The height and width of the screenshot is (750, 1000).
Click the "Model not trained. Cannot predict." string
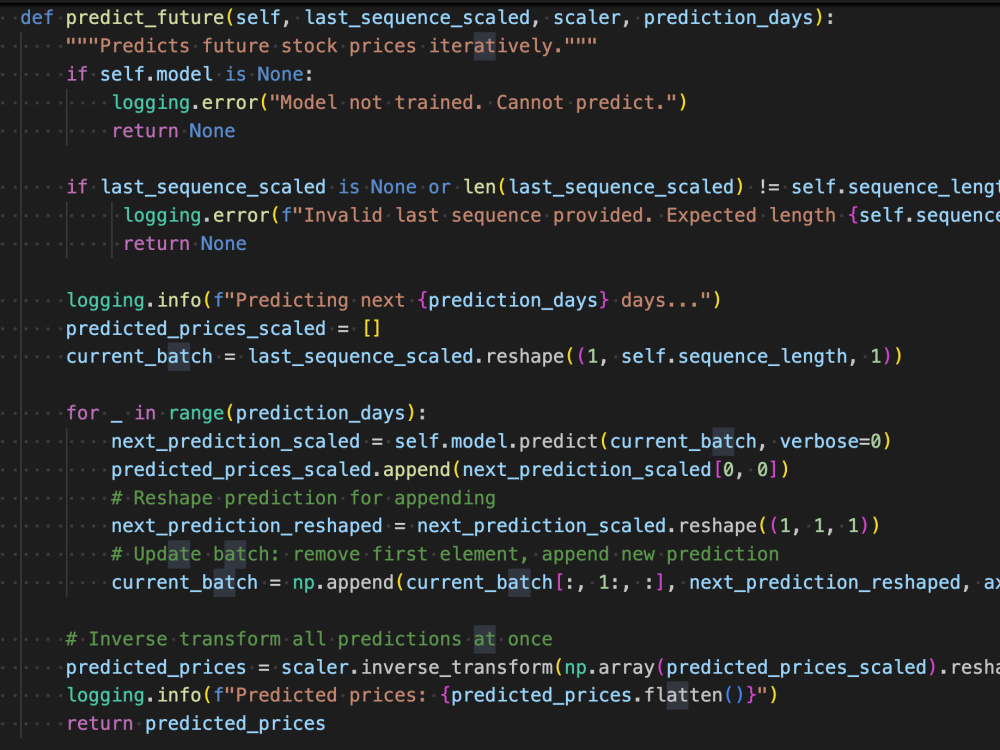coord(473,103)
